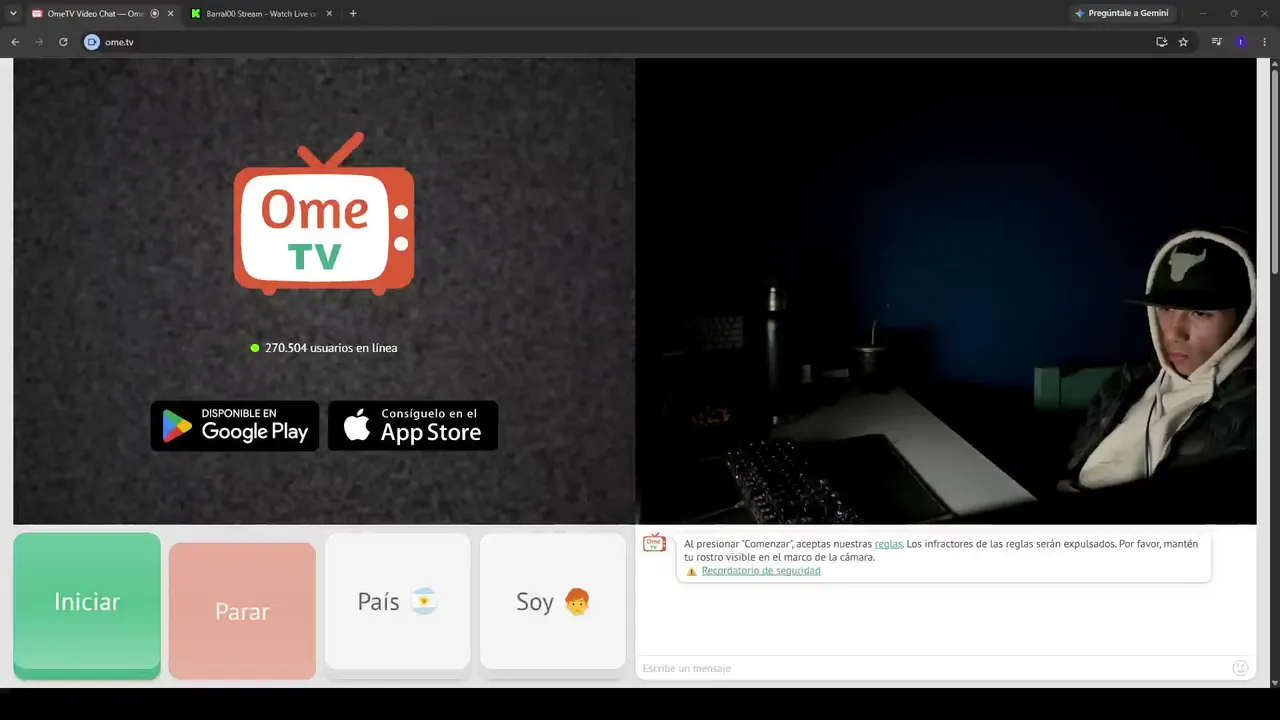Click the red Parar button

[x=242, y=610]
